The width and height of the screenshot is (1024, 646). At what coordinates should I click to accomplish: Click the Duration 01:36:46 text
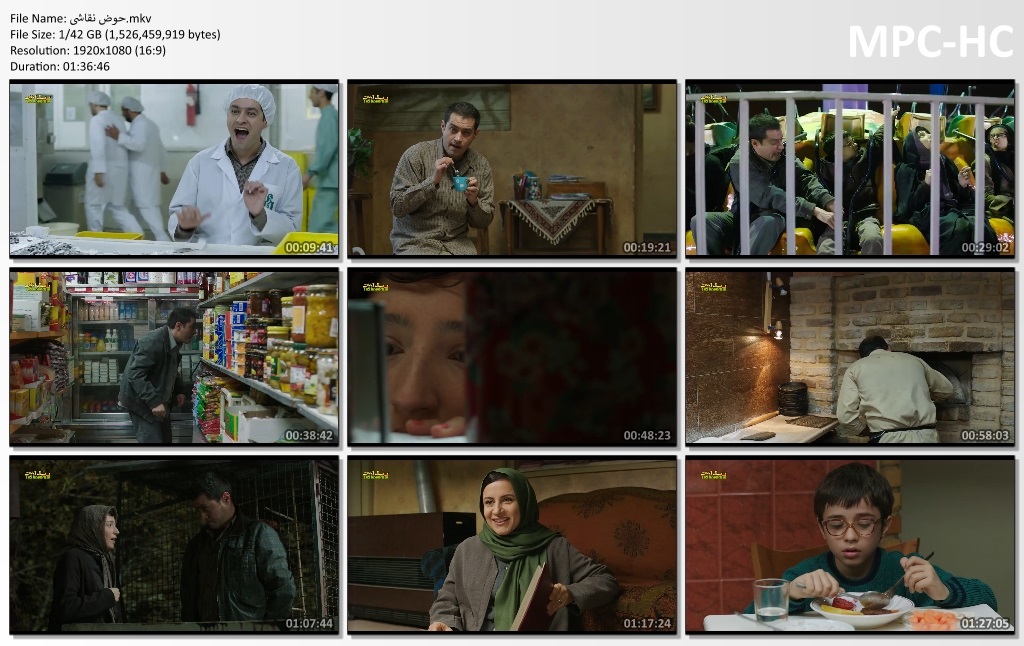60,66
